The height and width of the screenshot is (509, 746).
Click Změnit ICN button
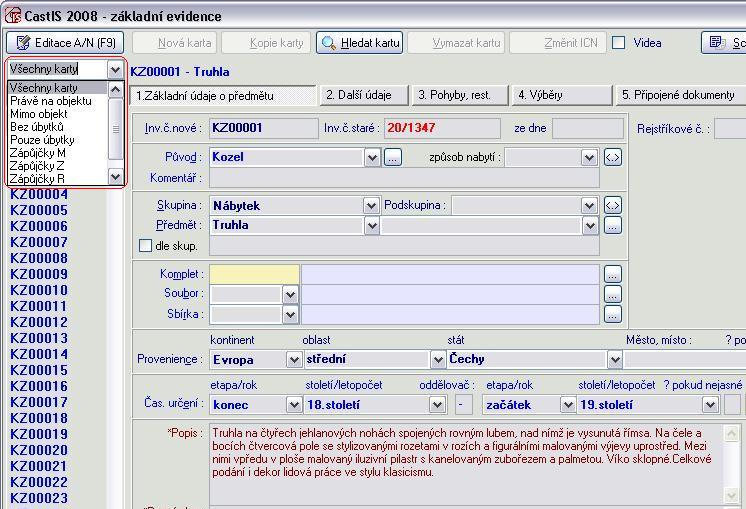coord(558,43)
